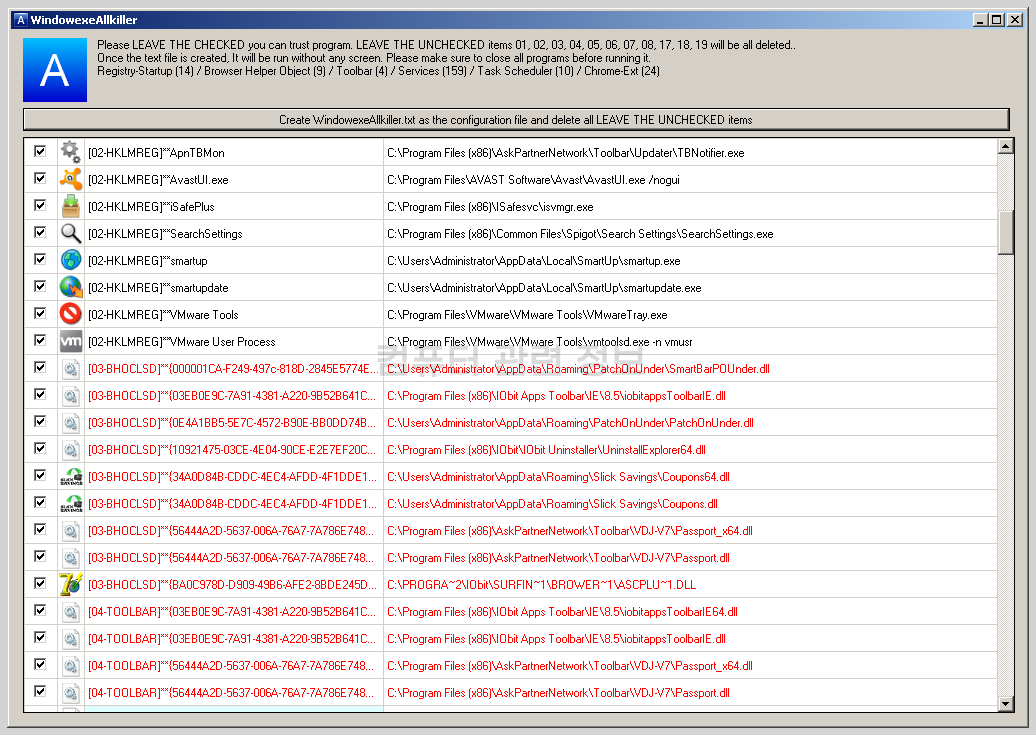Click the vm icon beside VMware User Process

coord(71,342)
